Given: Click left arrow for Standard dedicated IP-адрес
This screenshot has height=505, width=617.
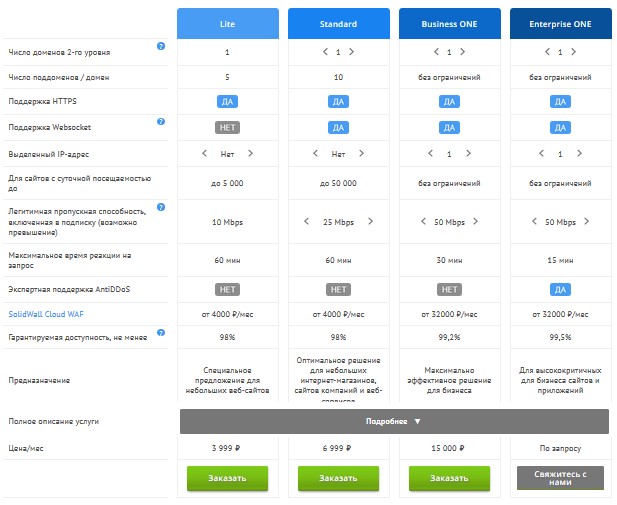Looking at the screenshot, I should pyautogui.click(x=314, y=154).
